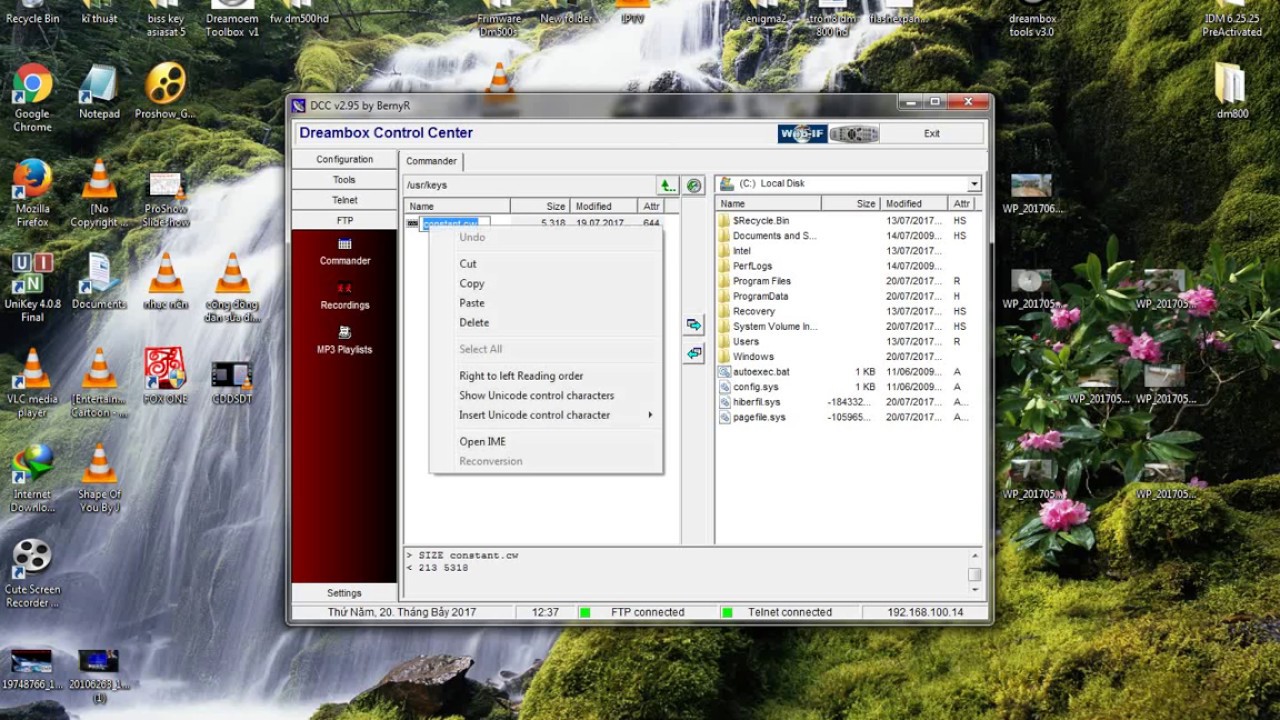Refresh the file lists
Image resolution: width=1280 pixels, height=720 pixels.
694,185
